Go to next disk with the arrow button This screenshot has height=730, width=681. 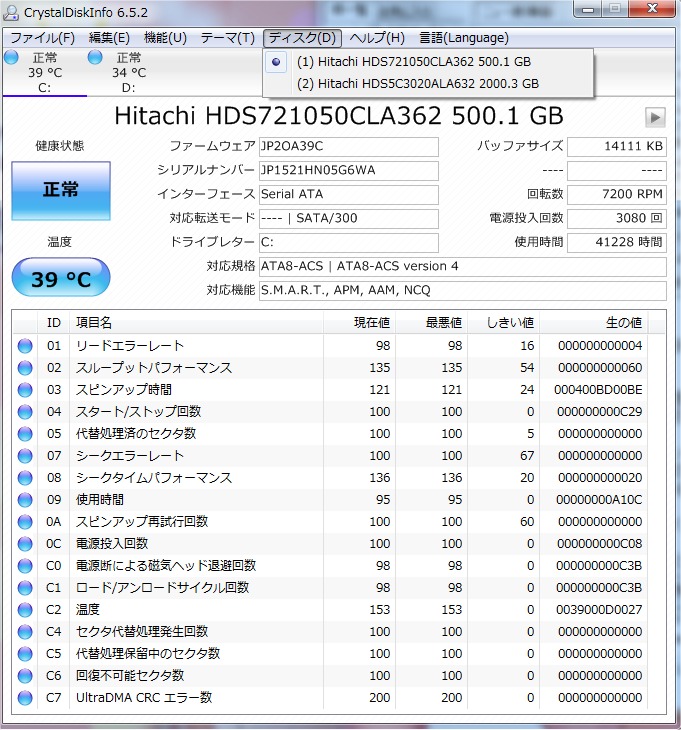click(x=655, y=117)
